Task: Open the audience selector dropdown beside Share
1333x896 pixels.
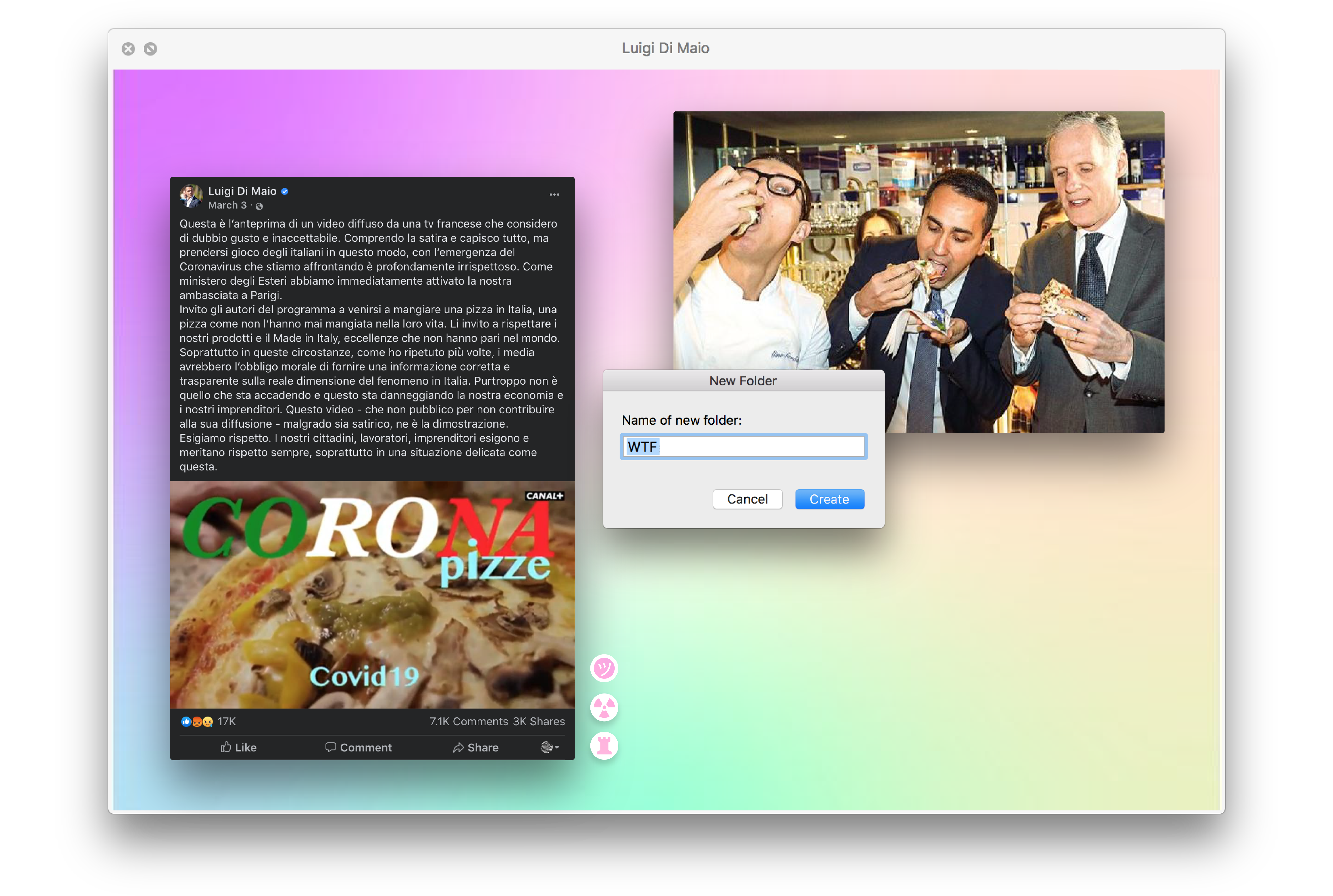Action: 550,748
